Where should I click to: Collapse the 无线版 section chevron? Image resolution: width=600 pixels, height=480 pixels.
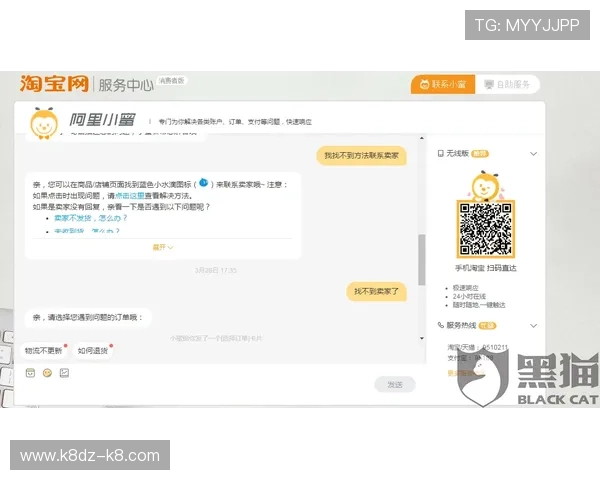pyautogui.click(x=533, y=154)
